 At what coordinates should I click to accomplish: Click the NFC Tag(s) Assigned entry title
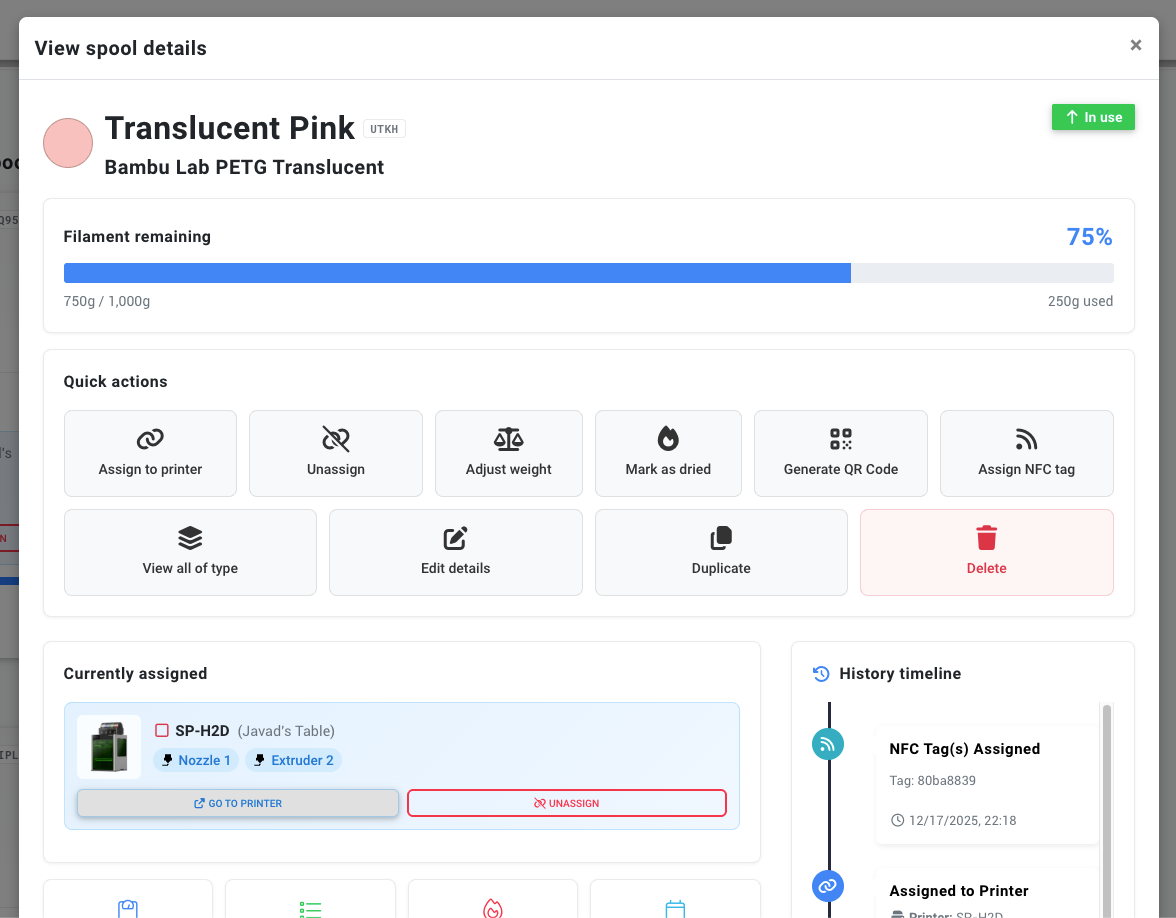[x=964, y=748]
